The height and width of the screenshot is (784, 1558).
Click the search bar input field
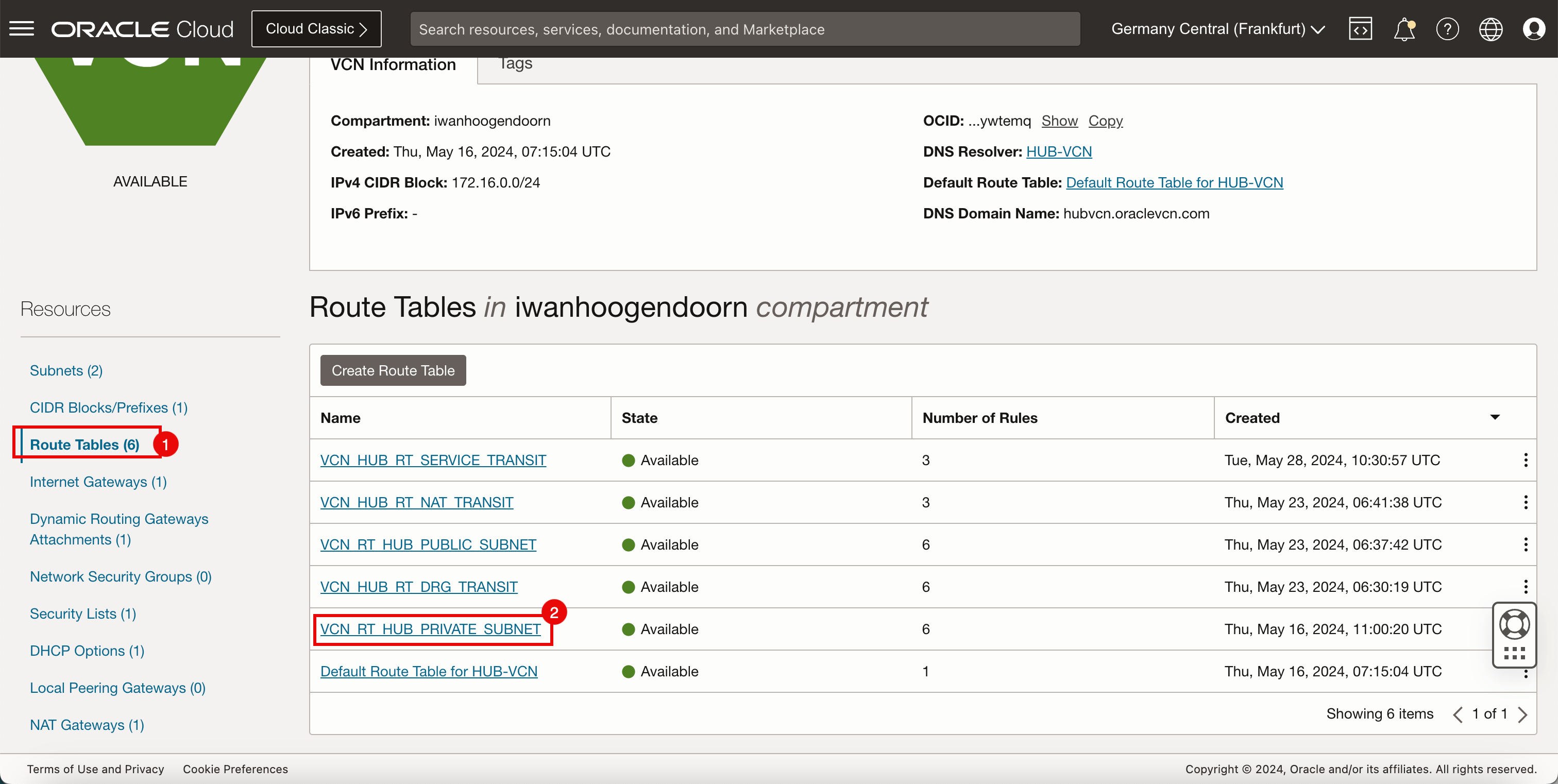(x=744, y=29)
